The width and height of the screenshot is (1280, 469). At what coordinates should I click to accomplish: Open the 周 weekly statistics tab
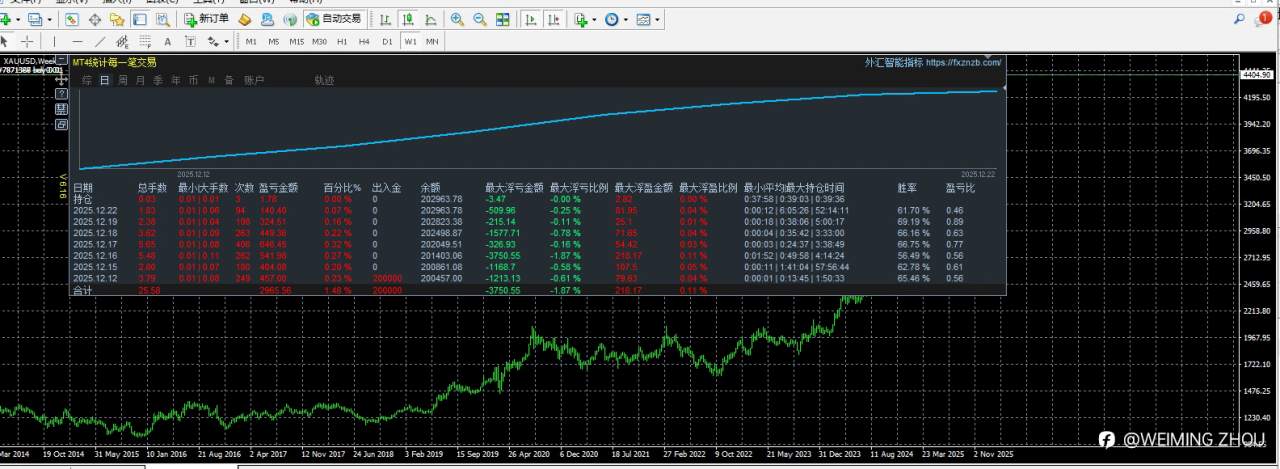123,80
